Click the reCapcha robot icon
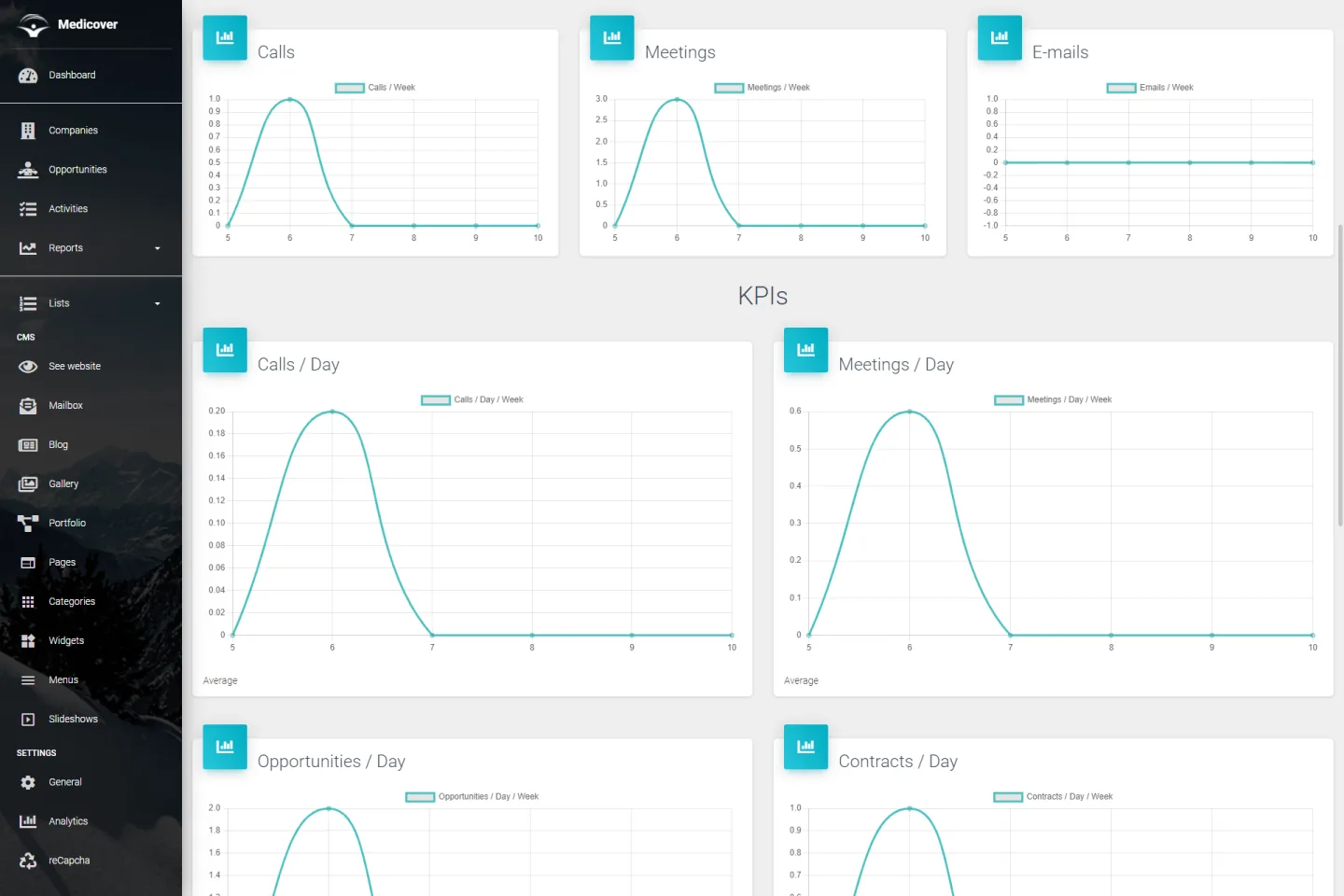 click(x=28, y=861)
